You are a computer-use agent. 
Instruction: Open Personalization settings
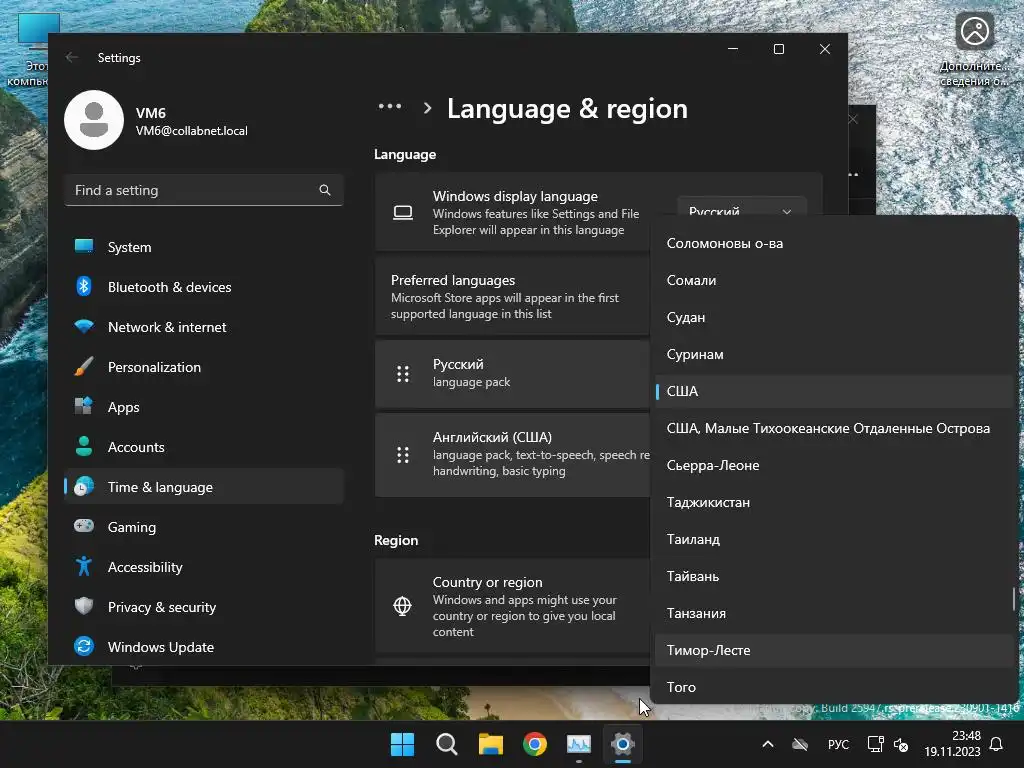[x=204, y=367]
